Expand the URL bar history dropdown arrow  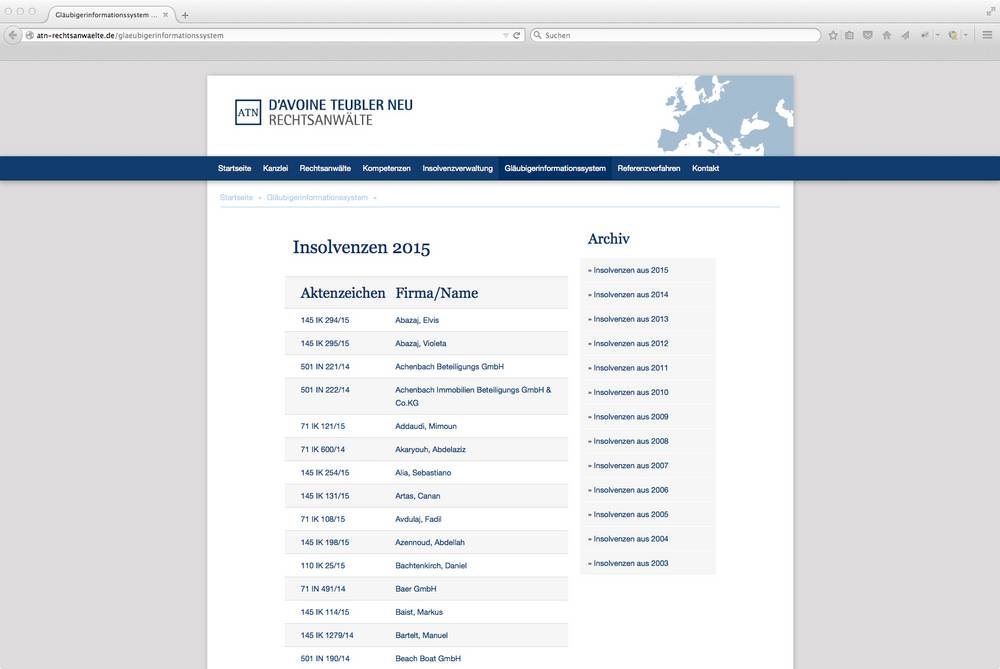coord(506,35)
